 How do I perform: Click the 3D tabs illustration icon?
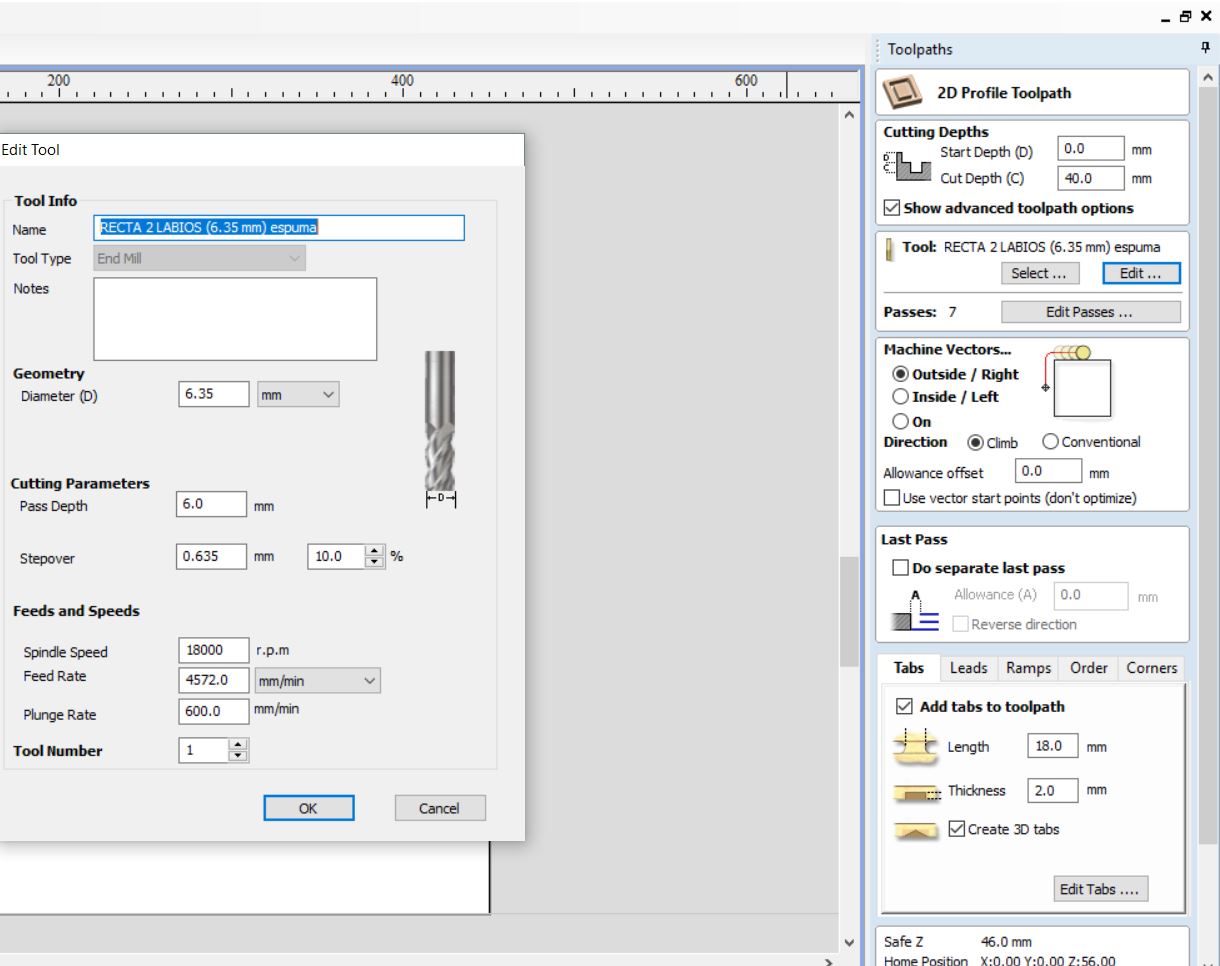(915, 830)
